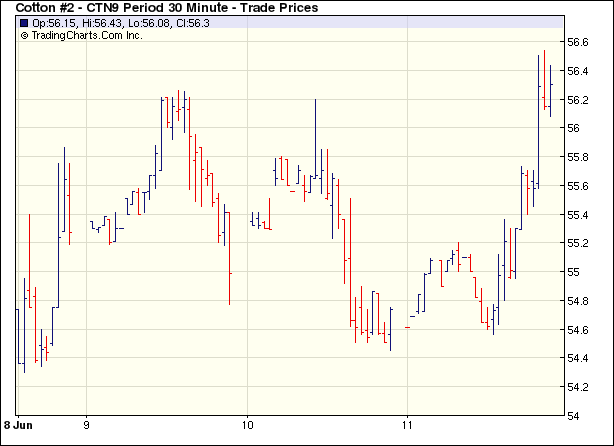
Task: Click the 54 price axis label at bottom
Action: (x=574, y=415)
